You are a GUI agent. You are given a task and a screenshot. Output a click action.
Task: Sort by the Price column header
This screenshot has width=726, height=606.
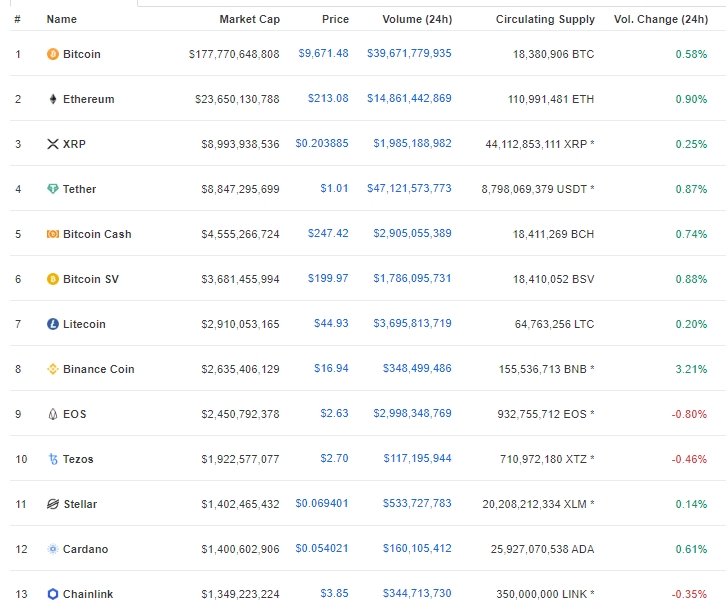point(335,19)
